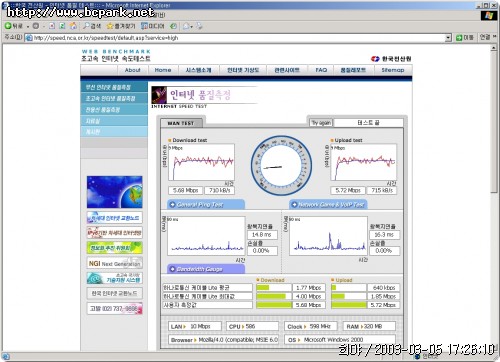The image size is (500, 362).
Task: Open the FAQ nav menu item
Action: pyautogui.click(x=321, y=70)
